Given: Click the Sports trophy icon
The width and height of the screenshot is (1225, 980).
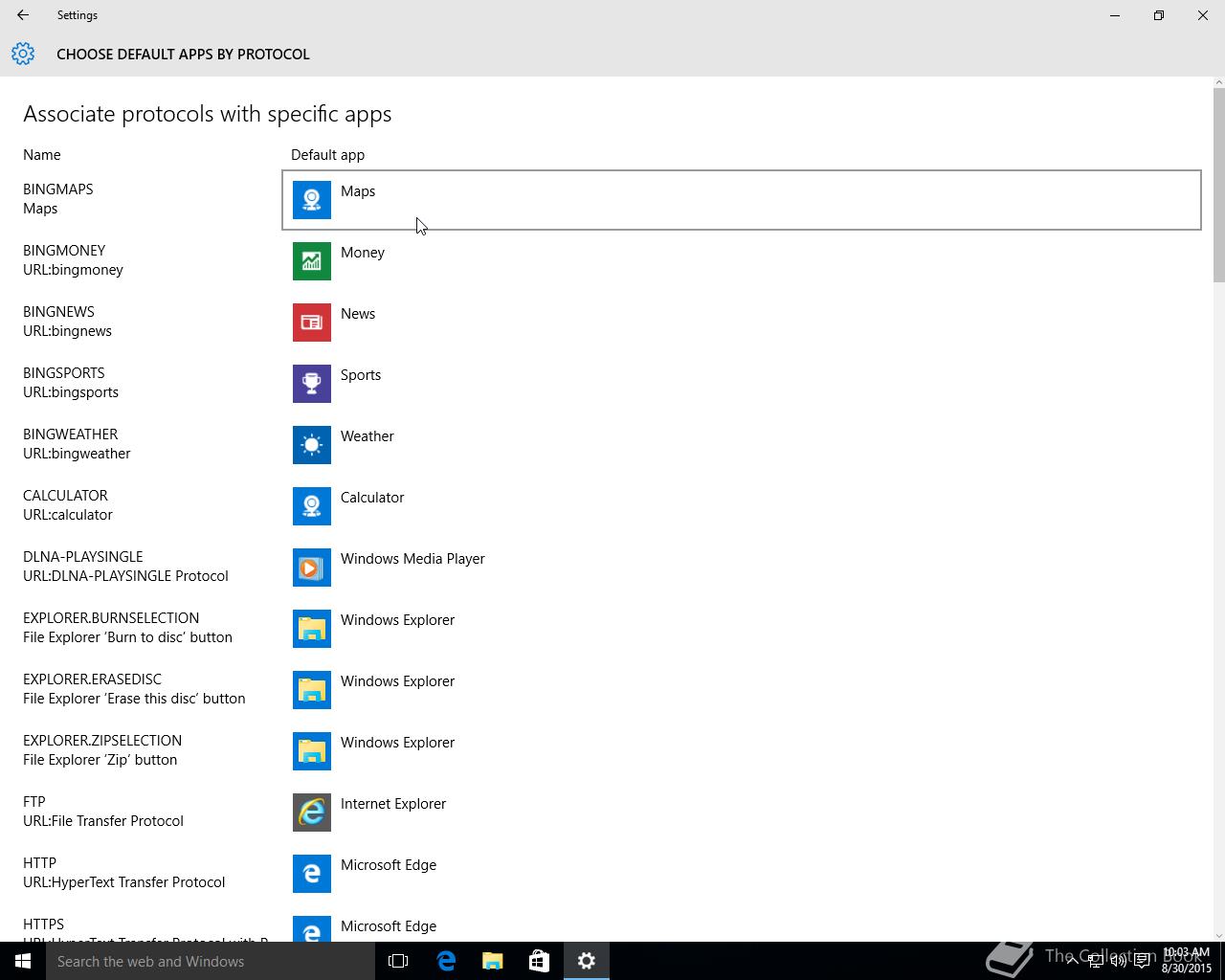Looking at the screenshot, I should pos(312,384).
